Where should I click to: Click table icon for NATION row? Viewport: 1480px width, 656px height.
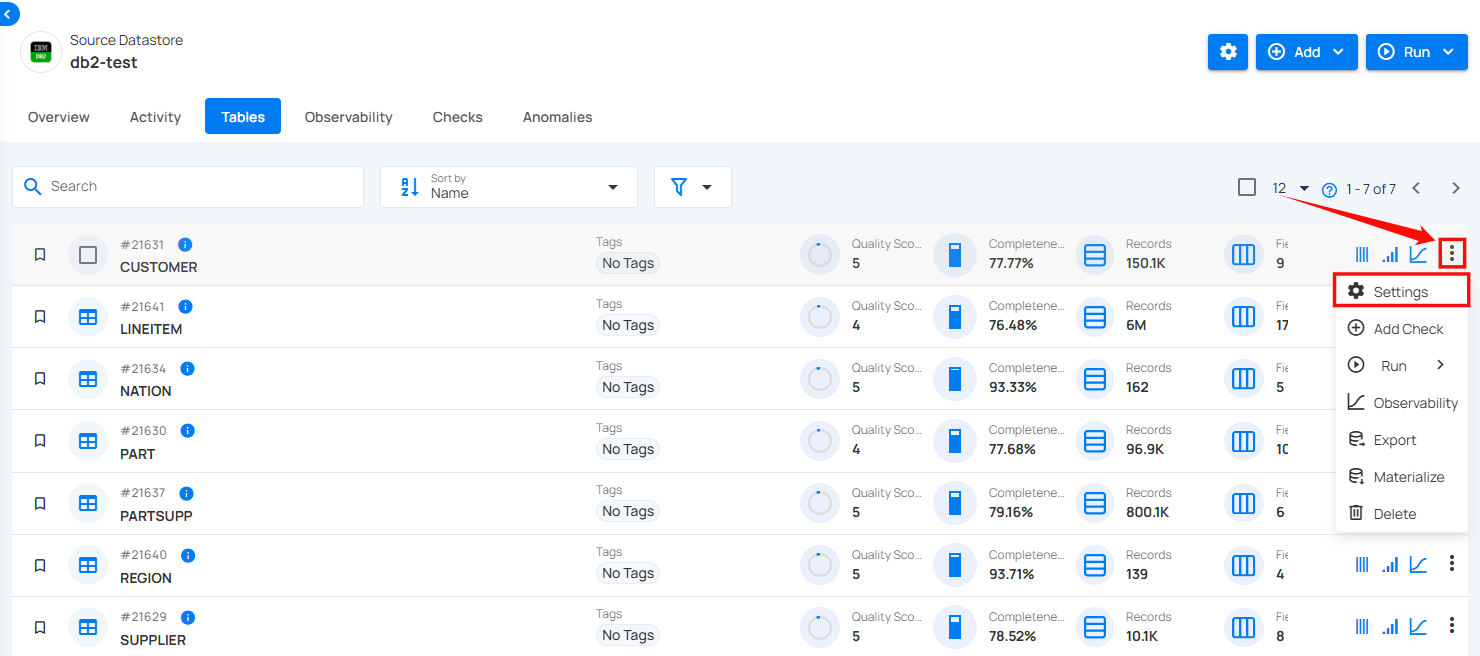pos(88,379)
